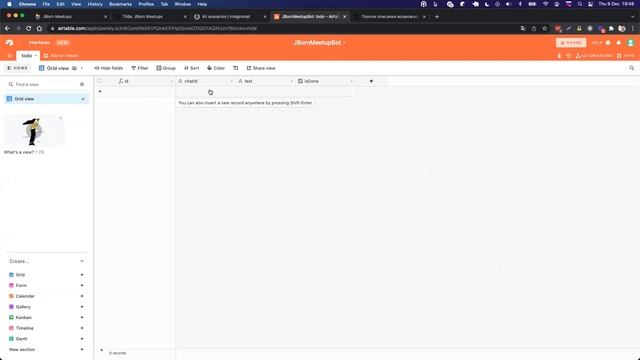Image resolution: width=640 pixels, height=360 pixels.
Task: Open the Interfaces section
Action: click(39, 42)
